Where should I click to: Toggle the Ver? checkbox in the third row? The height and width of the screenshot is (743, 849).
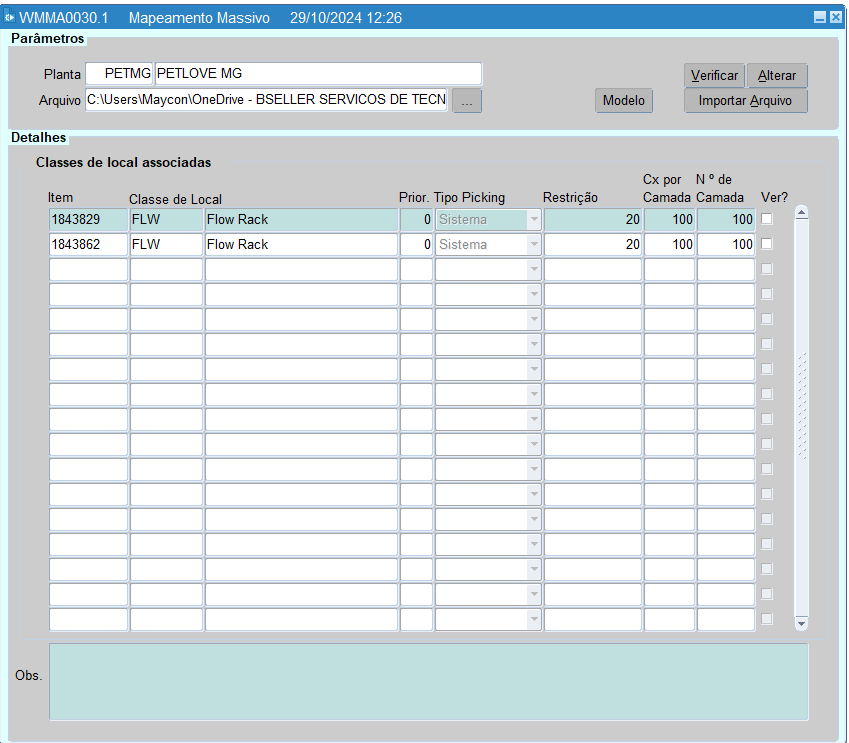767,269
